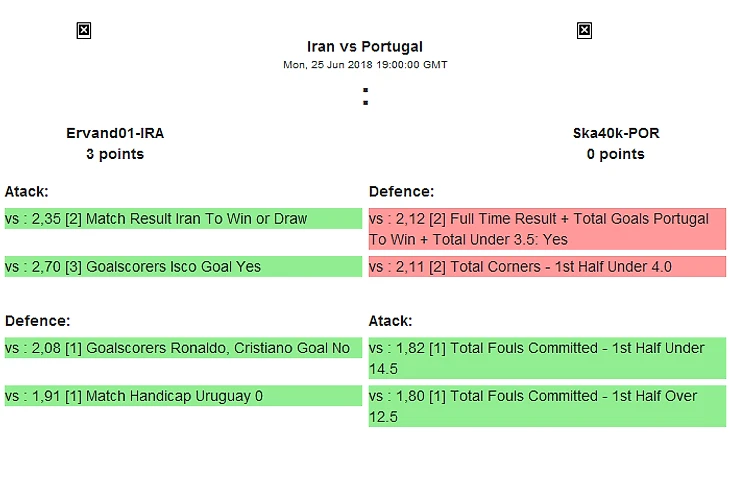
Task: Click the right Defence: heading
Action: click(x=402, y=191)
